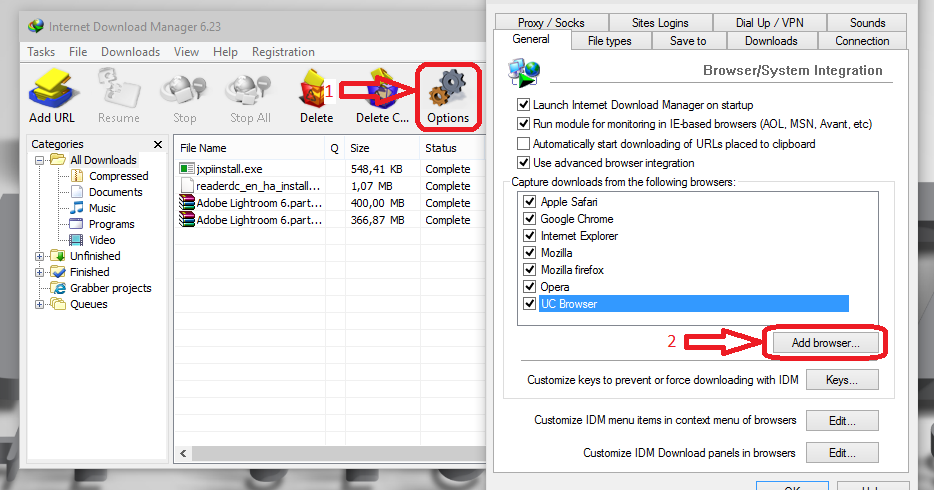
Task: Switch to the File types tab
Action: point(610,40)
